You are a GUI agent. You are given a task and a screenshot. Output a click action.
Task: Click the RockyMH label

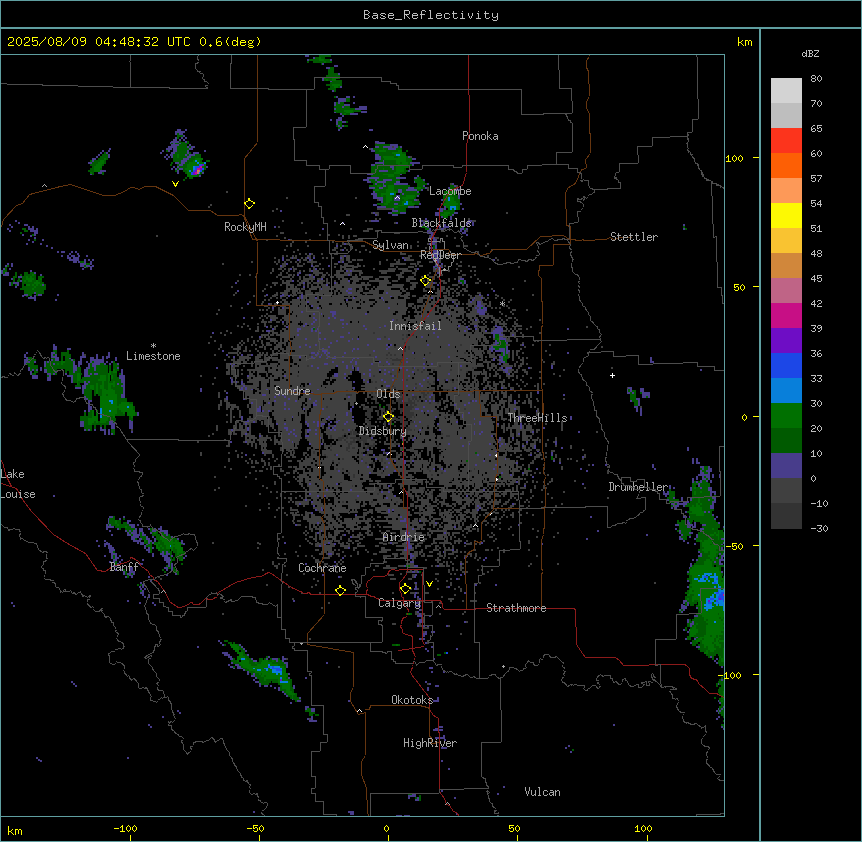click(245, 227)
